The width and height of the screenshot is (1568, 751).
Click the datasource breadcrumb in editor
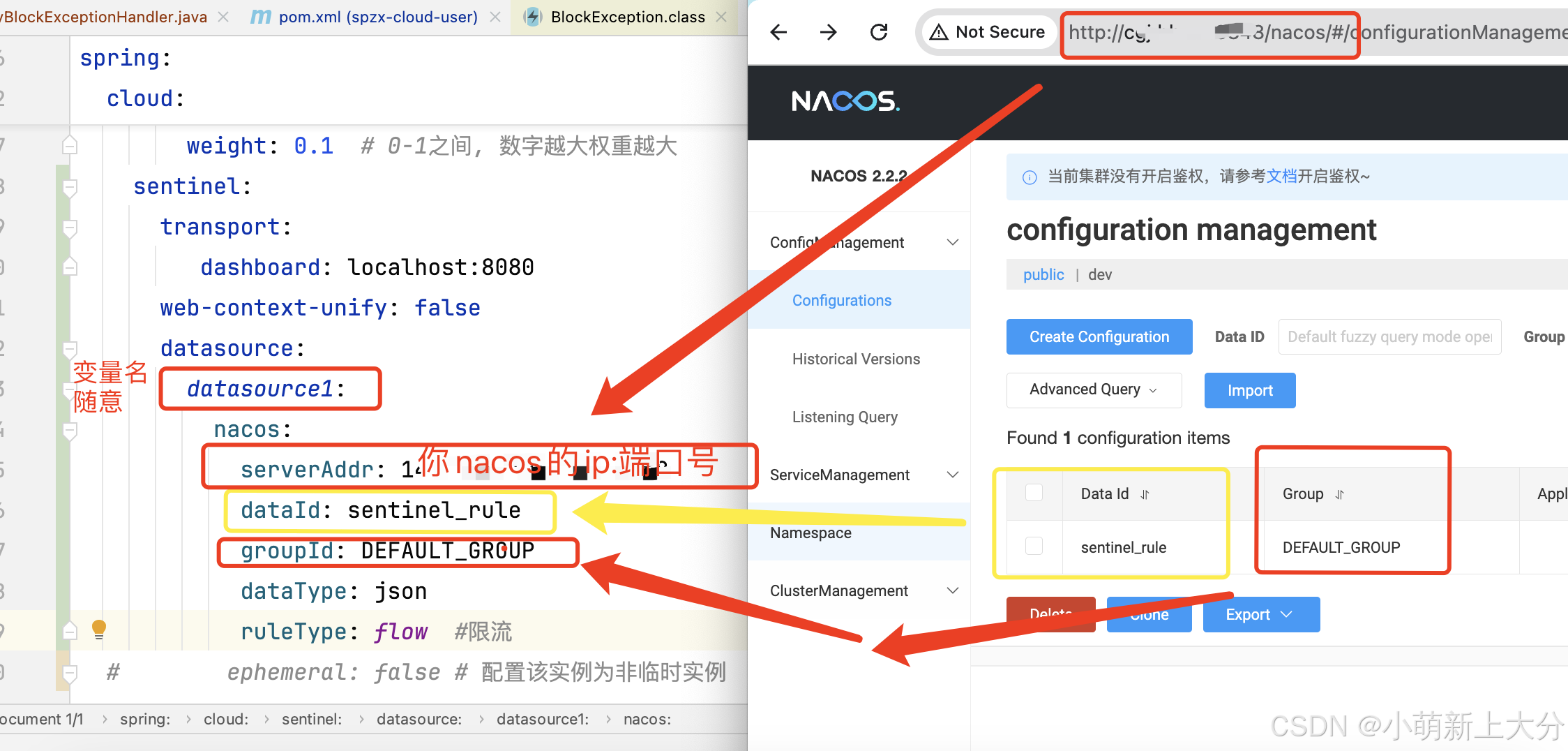tap(419, 719)
